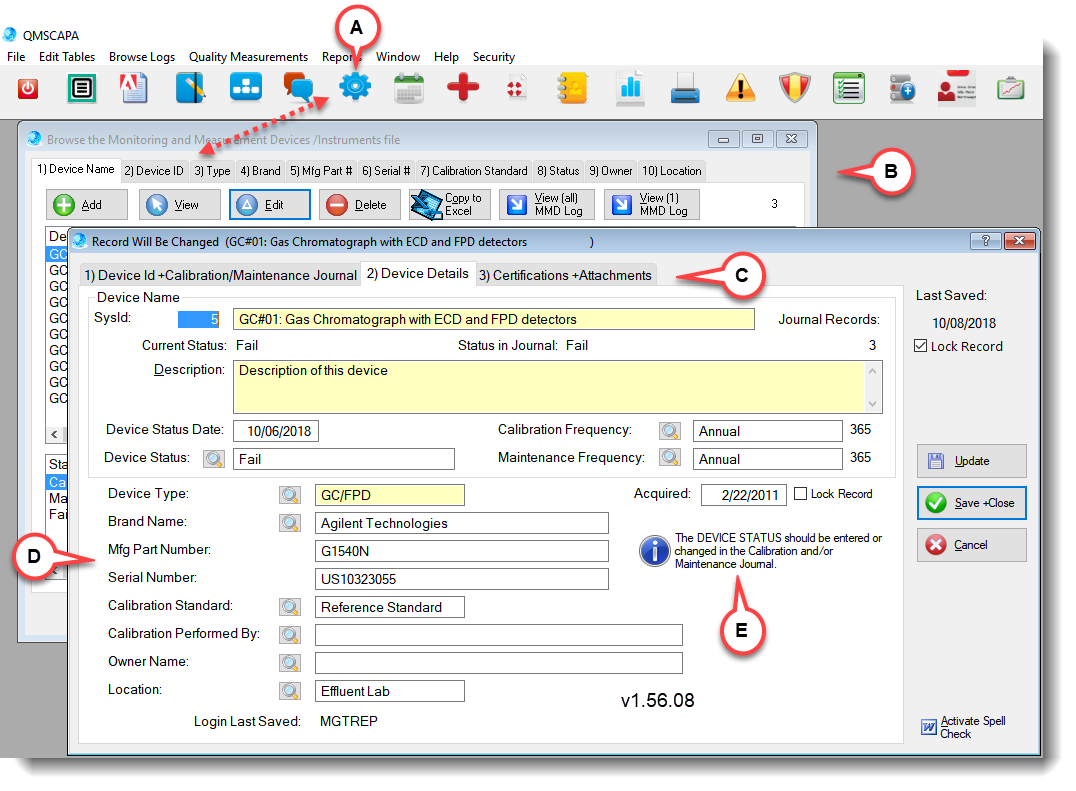This screenshot has width=1076, height=791.
Task: Open the Location lookup magnifier
Action: (x=290, y=691)
